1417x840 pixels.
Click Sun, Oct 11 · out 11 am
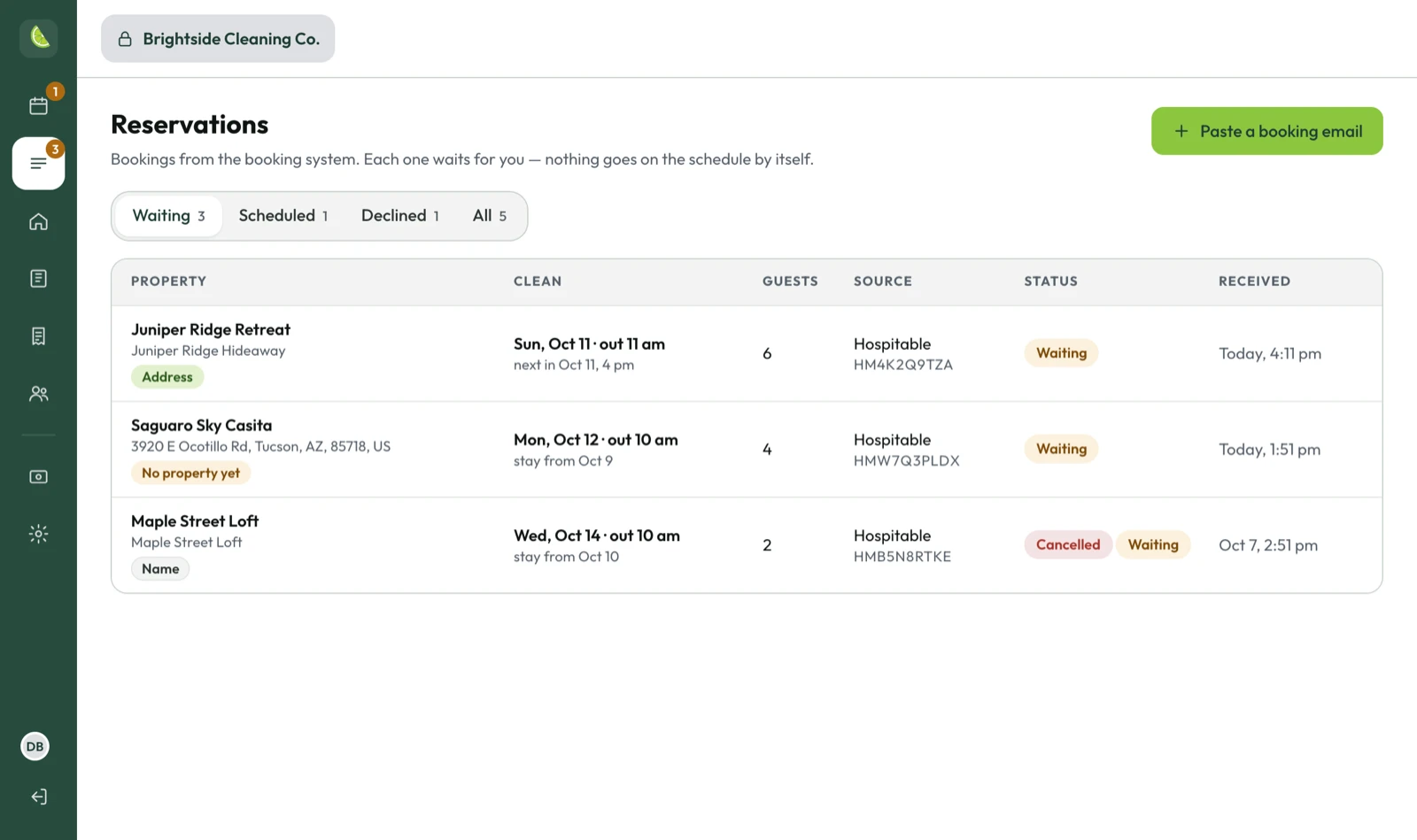click(x=589, y=343)
